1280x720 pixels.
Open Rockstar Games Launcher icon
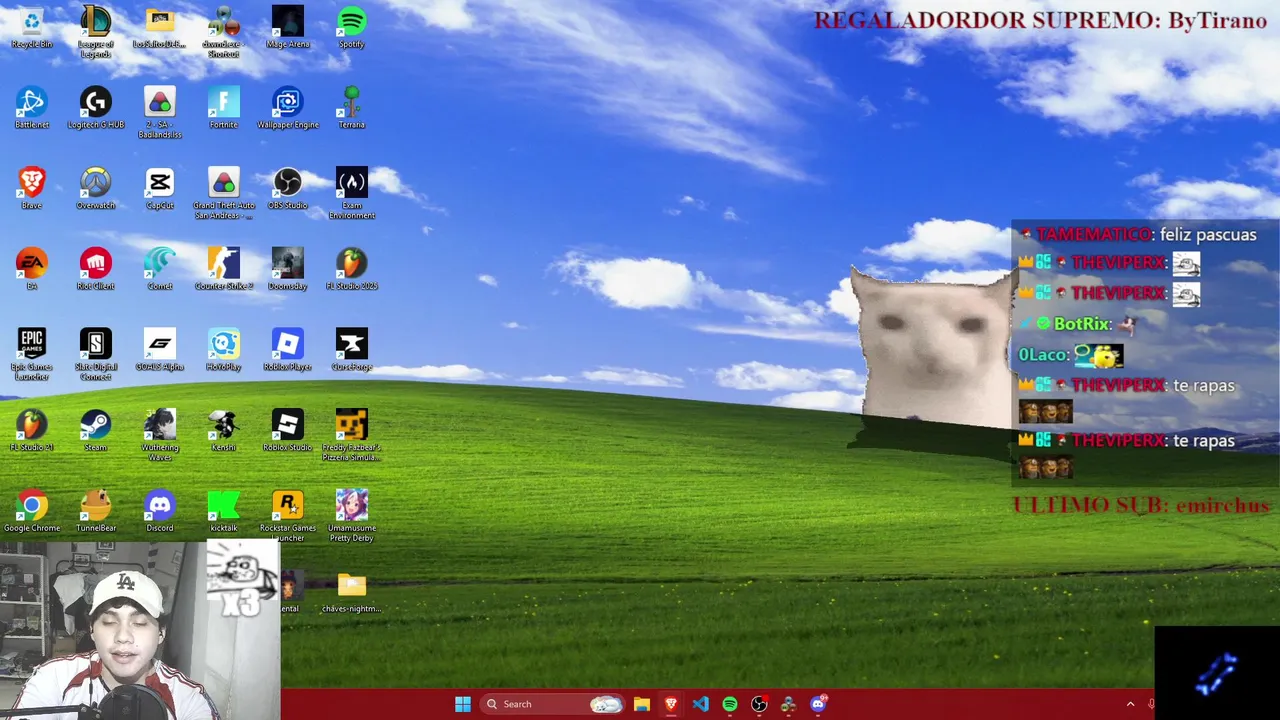click(288, 516)
